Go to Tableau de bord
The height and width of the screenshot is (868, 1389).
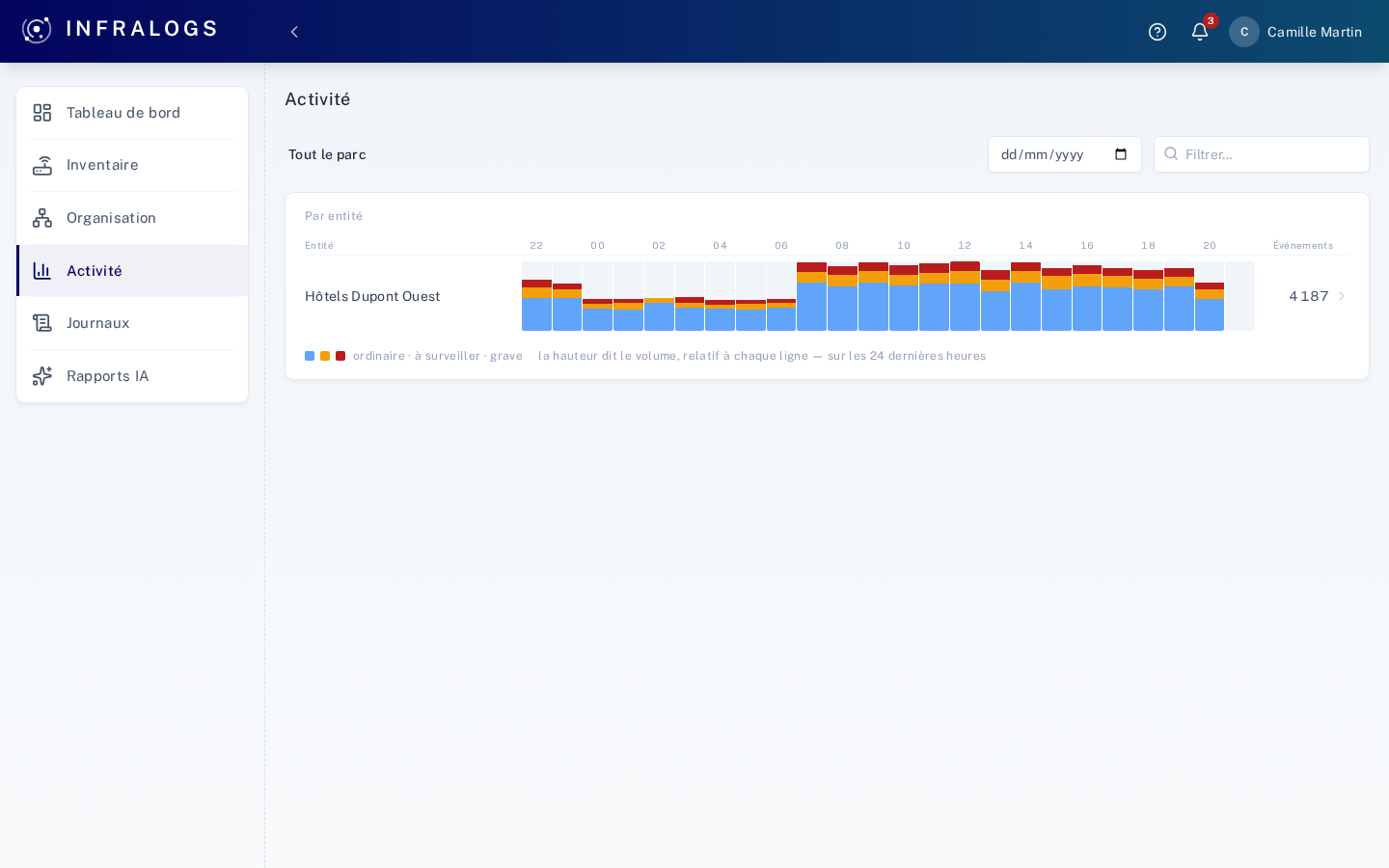pyautogui.click(x=132, y=113)
